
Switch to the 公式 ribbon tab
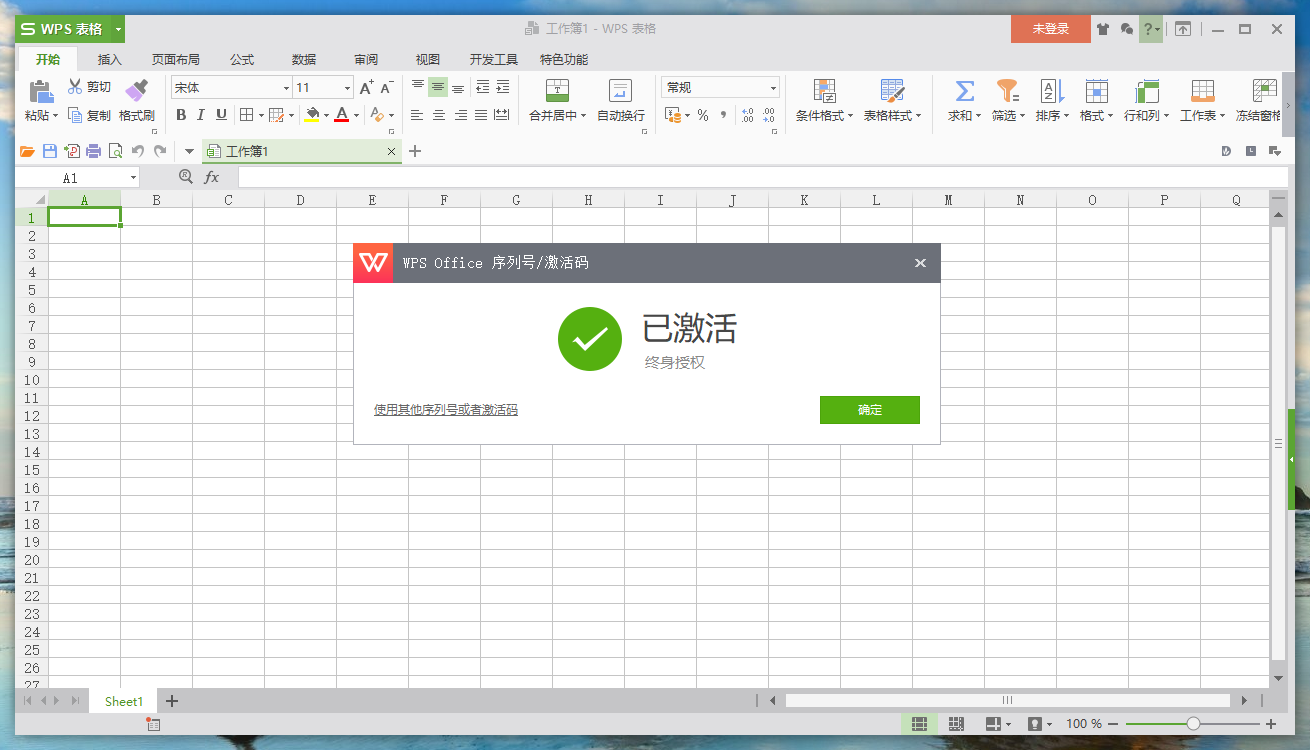242,60
